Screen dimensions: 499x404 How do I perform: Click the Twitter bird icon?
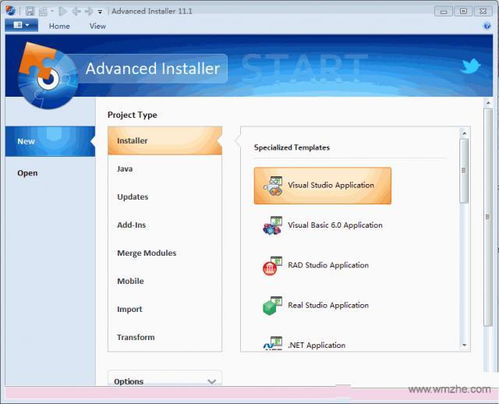coord(471,66)
